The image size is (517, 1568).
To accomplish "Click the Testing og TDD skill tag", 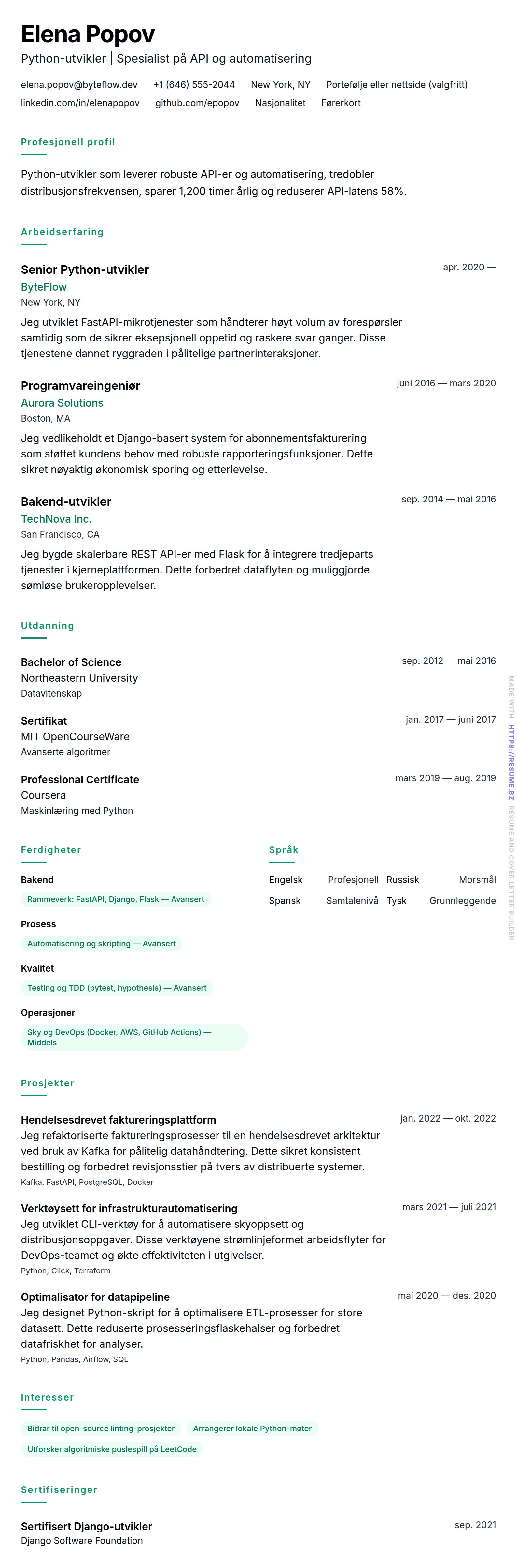I will tap(117, 988).
